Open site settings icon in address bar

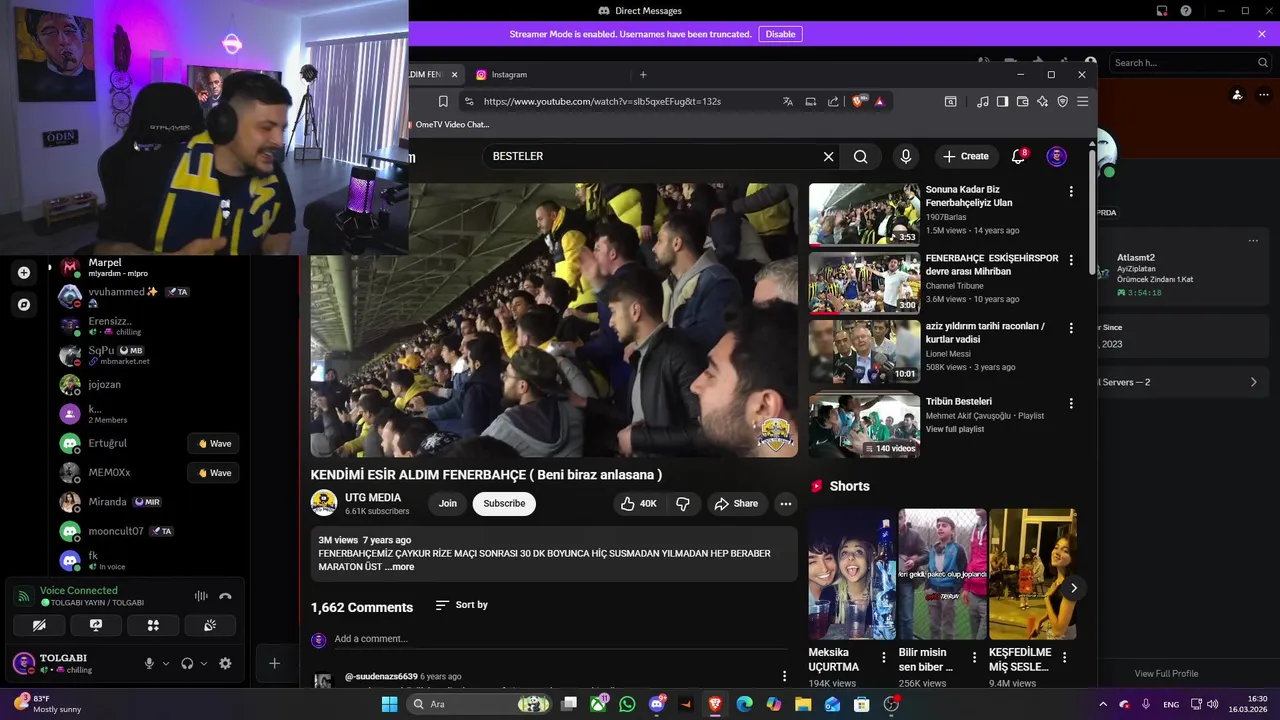(x=469, y=101)
